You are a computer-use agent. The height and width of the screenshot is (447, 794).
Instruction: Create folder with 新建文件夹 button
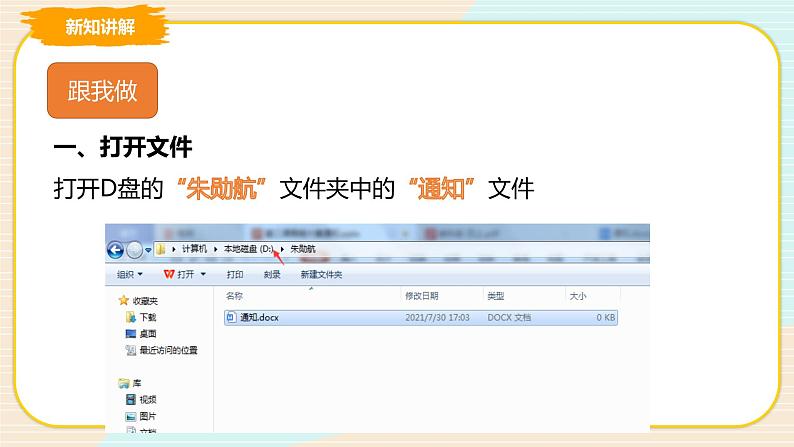321,274
